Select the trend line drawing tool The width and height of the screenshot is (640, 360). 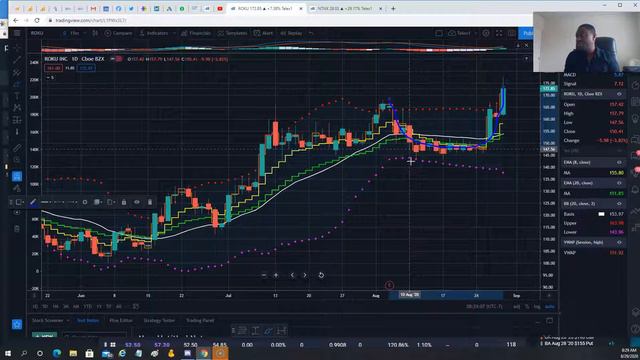point(17,60)
